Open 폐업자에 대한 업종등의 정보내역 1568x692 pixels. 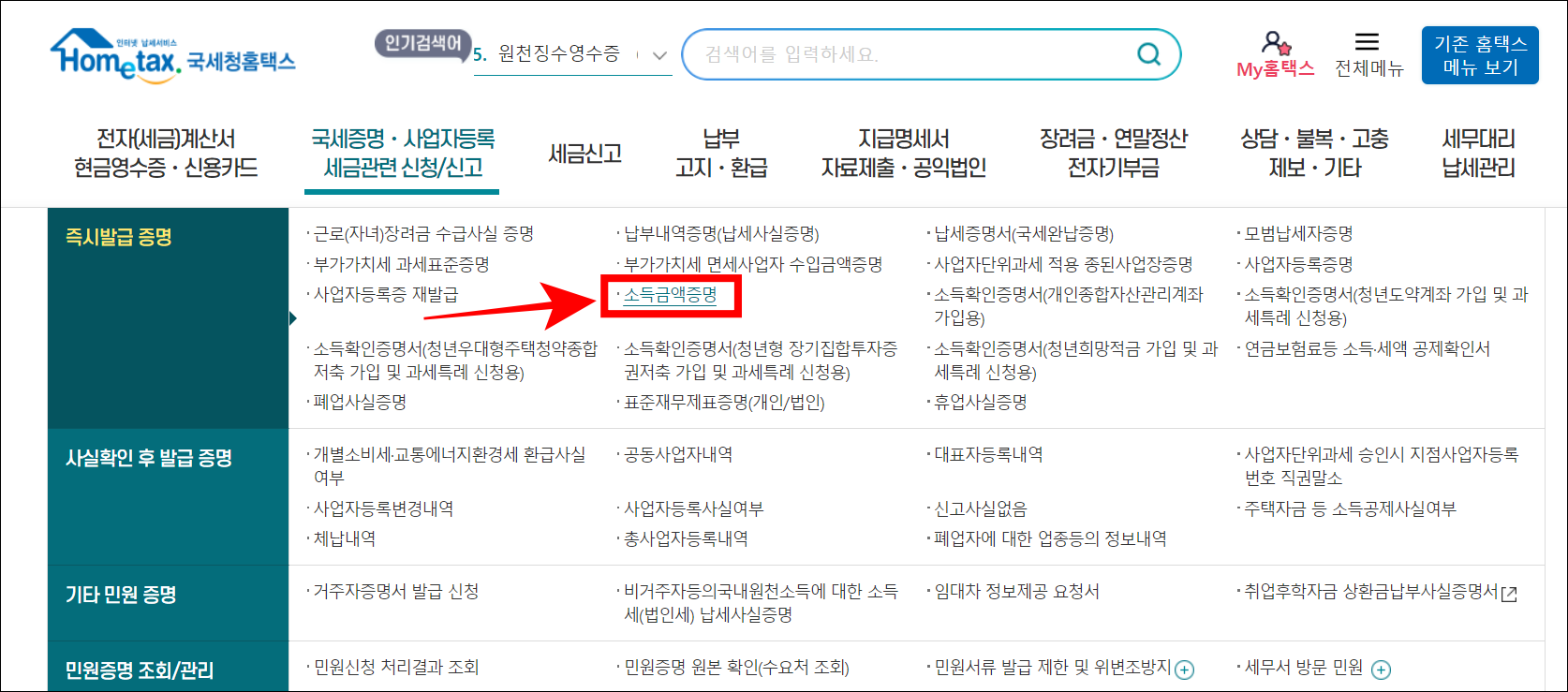click(x=1050, y=539)
